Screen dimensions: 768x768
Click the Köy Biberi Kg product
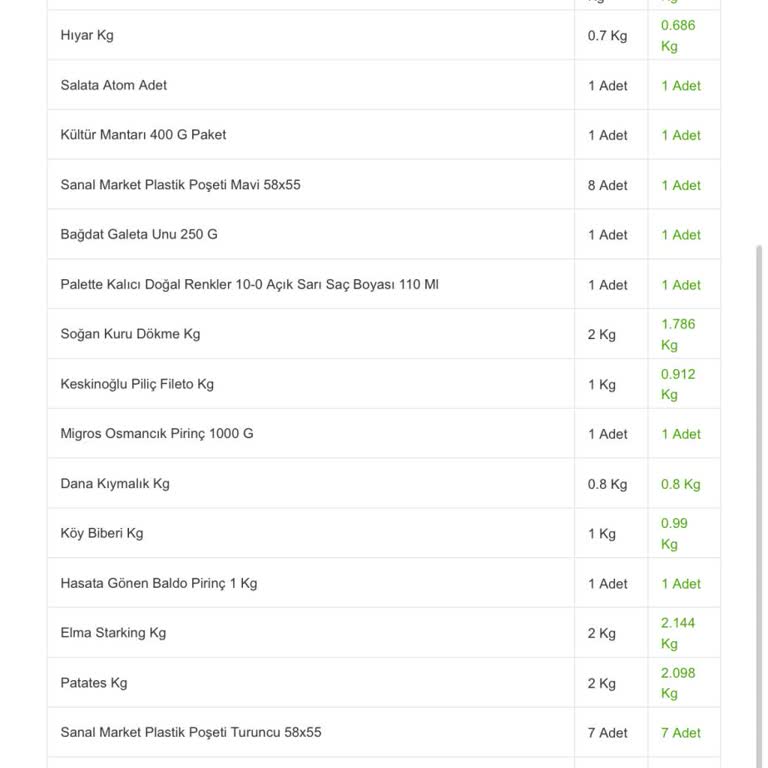tap(101, 533)
